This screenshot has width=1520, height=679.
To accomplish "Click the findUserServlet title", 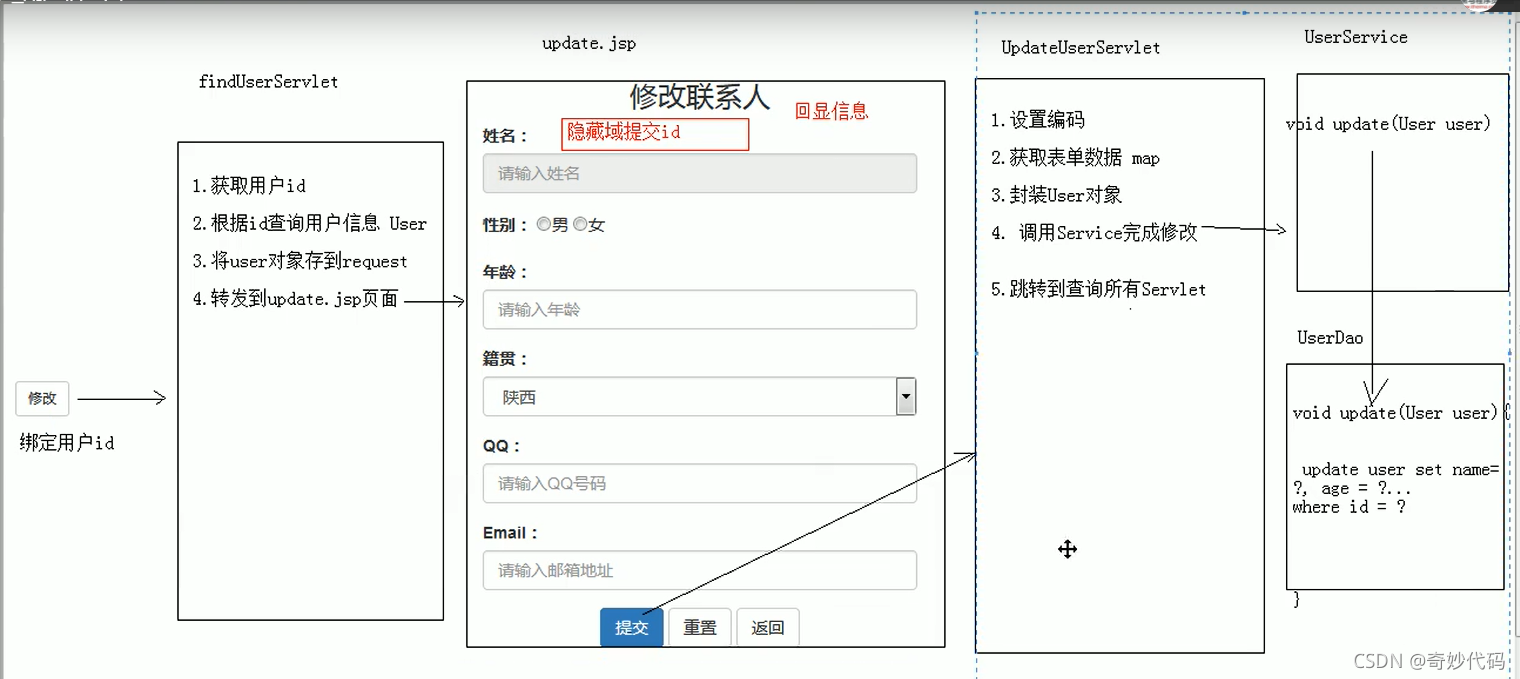I will pyautogui.click(x=268, y=82).
